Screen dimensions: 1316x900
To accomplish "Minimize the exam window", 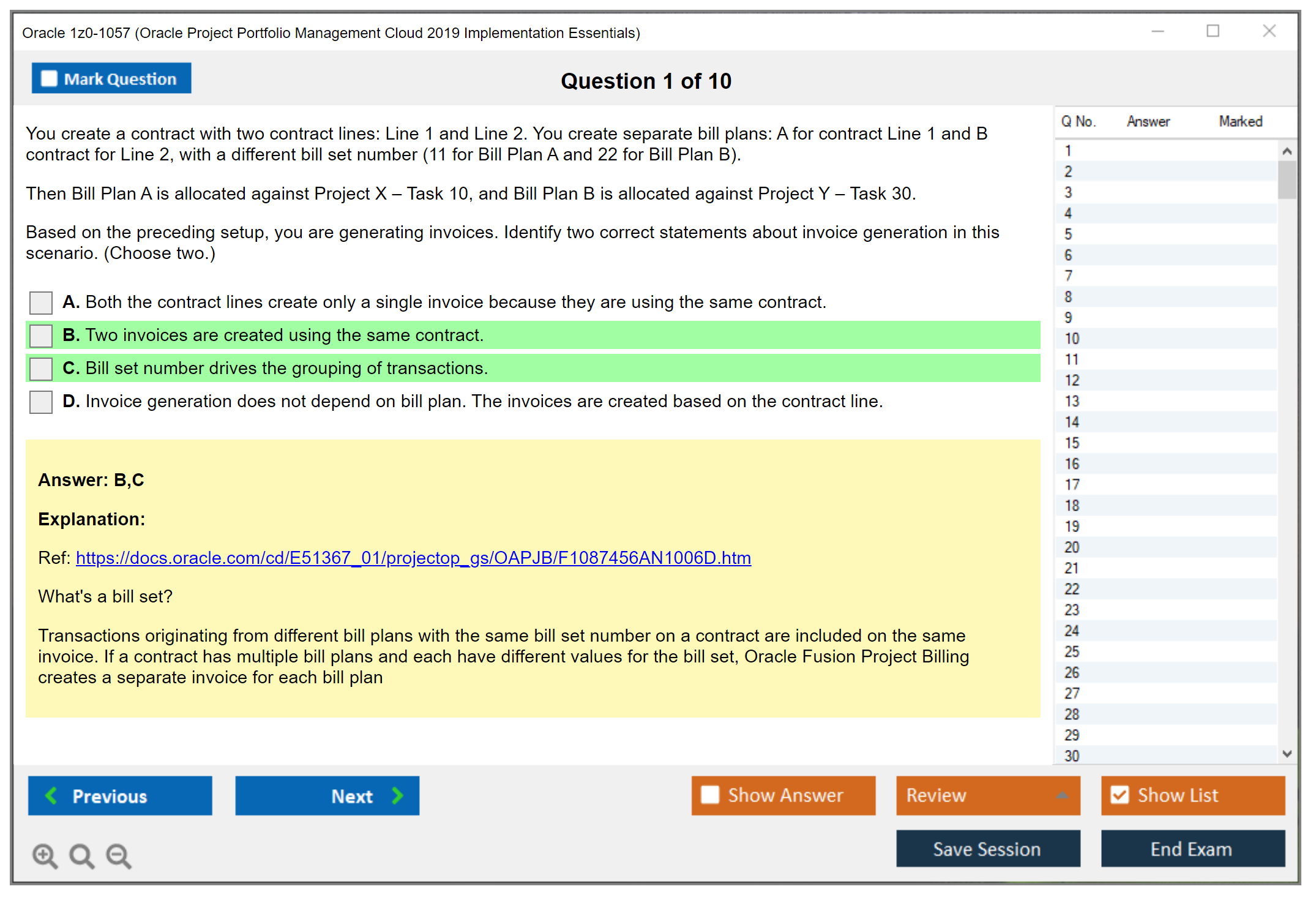I will tap(1157, 31).
